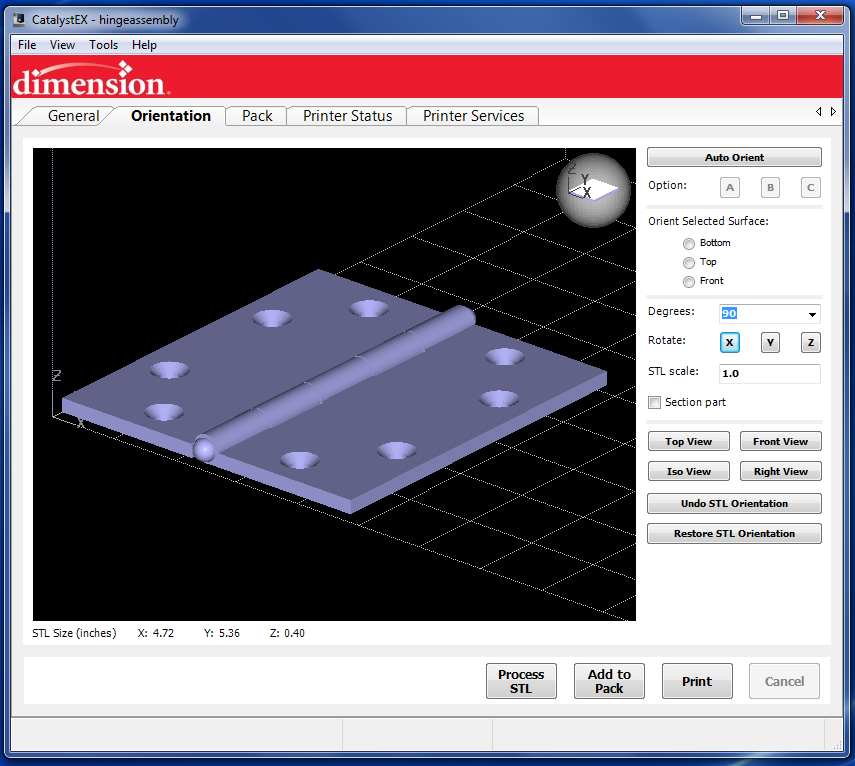Click the 'STL Size (inches)' label
The height and width of the screenshot is (766, 855).
pos(74,633)
